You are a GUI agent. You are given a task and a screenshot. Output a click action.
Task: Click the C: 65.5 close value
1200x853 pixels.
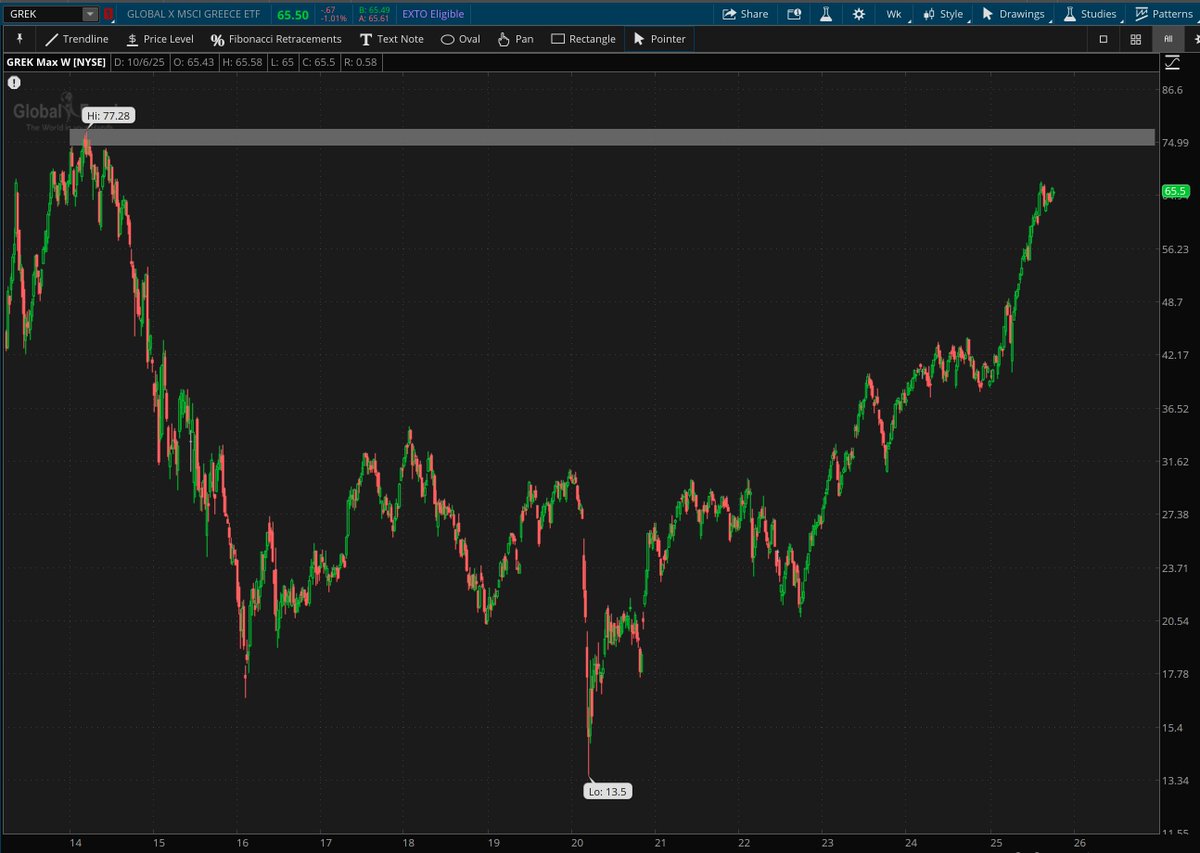tap(321, 63)
